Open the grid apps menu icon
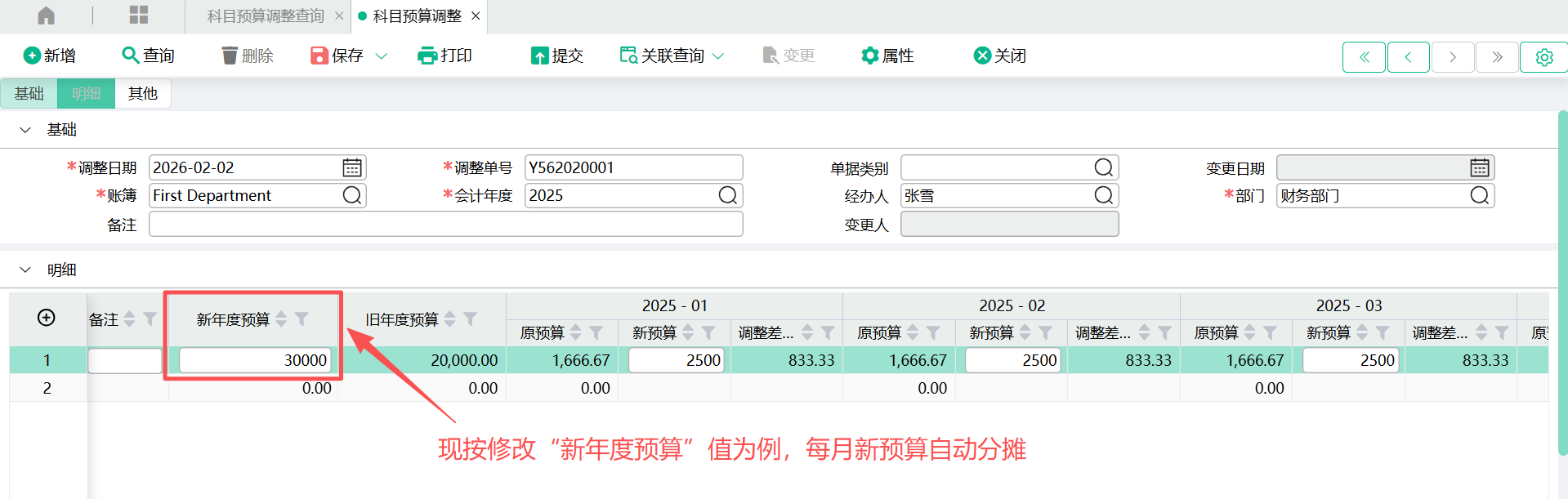Viewport: 1568px width, 499px height. (x=139, y=16)
